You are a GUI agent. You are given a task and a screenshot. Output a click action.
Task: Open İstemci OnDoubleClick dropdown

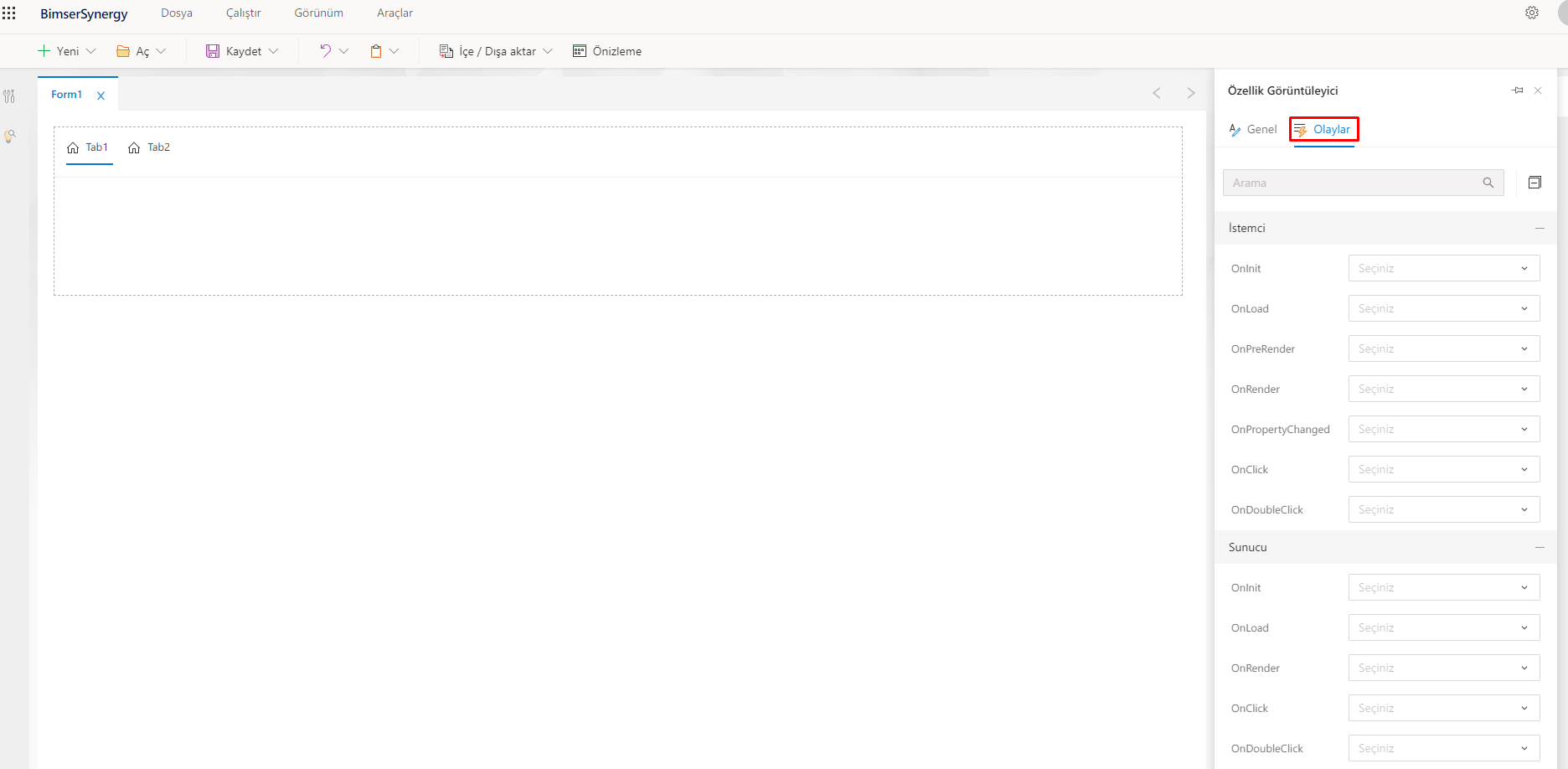tap(1444, 509)
